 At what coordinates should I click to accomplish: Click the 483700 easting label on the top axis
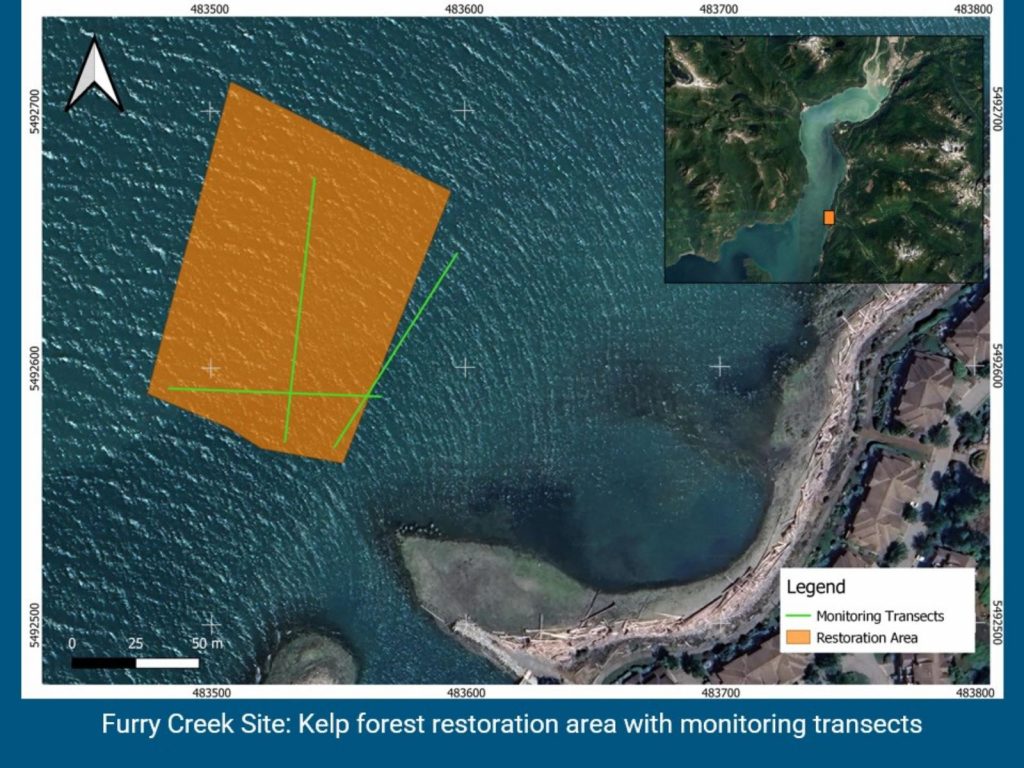pos(719,8)
